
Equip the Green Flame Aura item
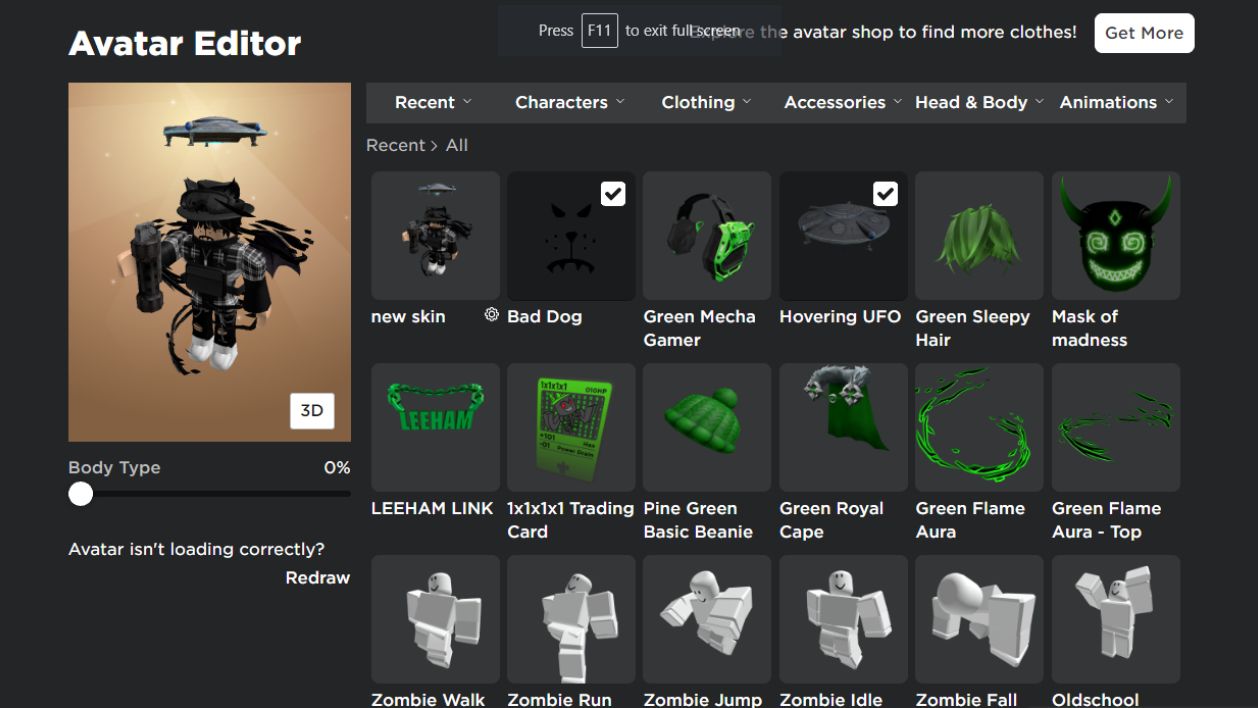click(x=979, y=428)
